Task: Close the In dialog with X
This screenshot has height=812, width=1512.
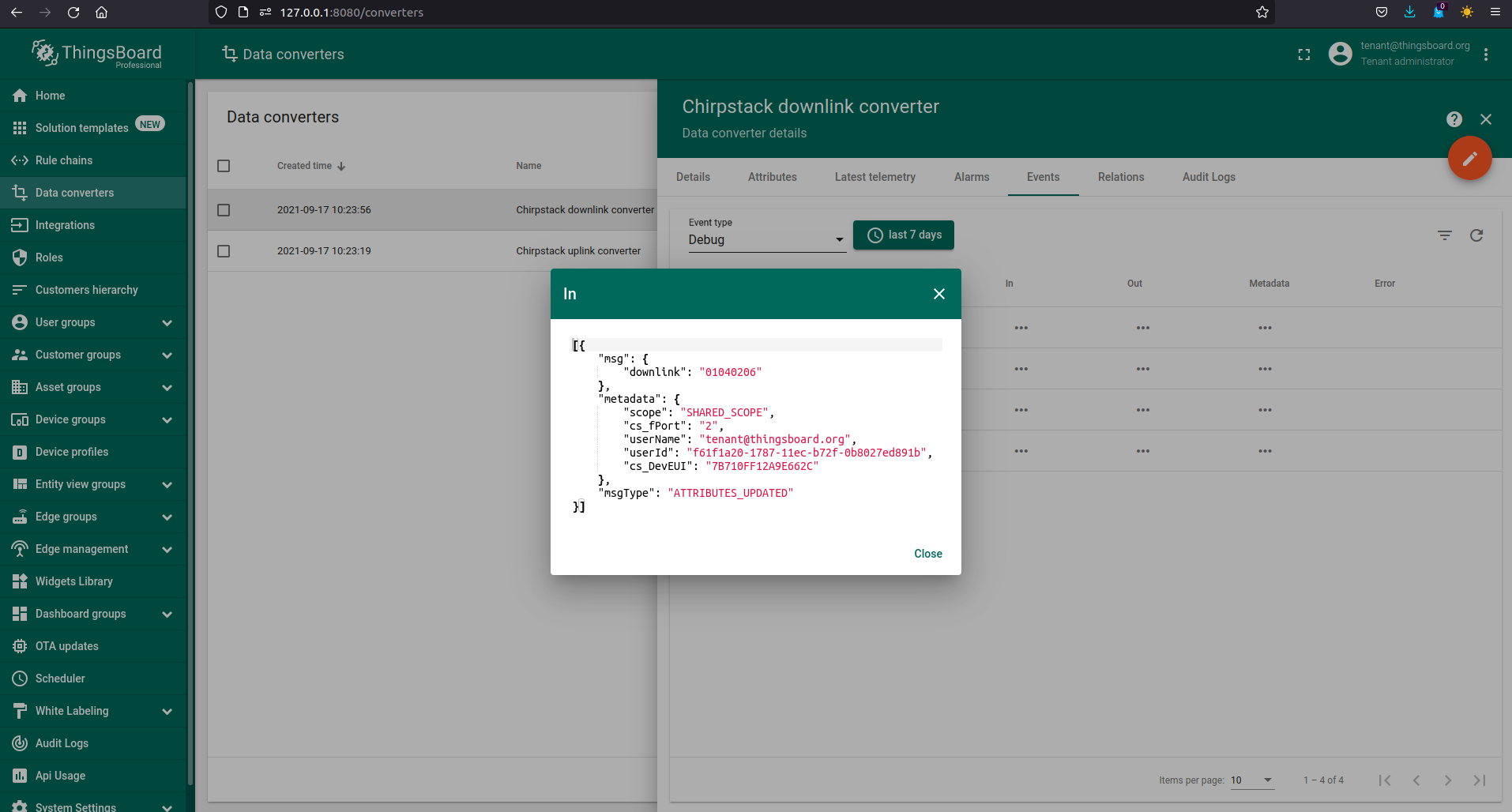Action: 938,294
